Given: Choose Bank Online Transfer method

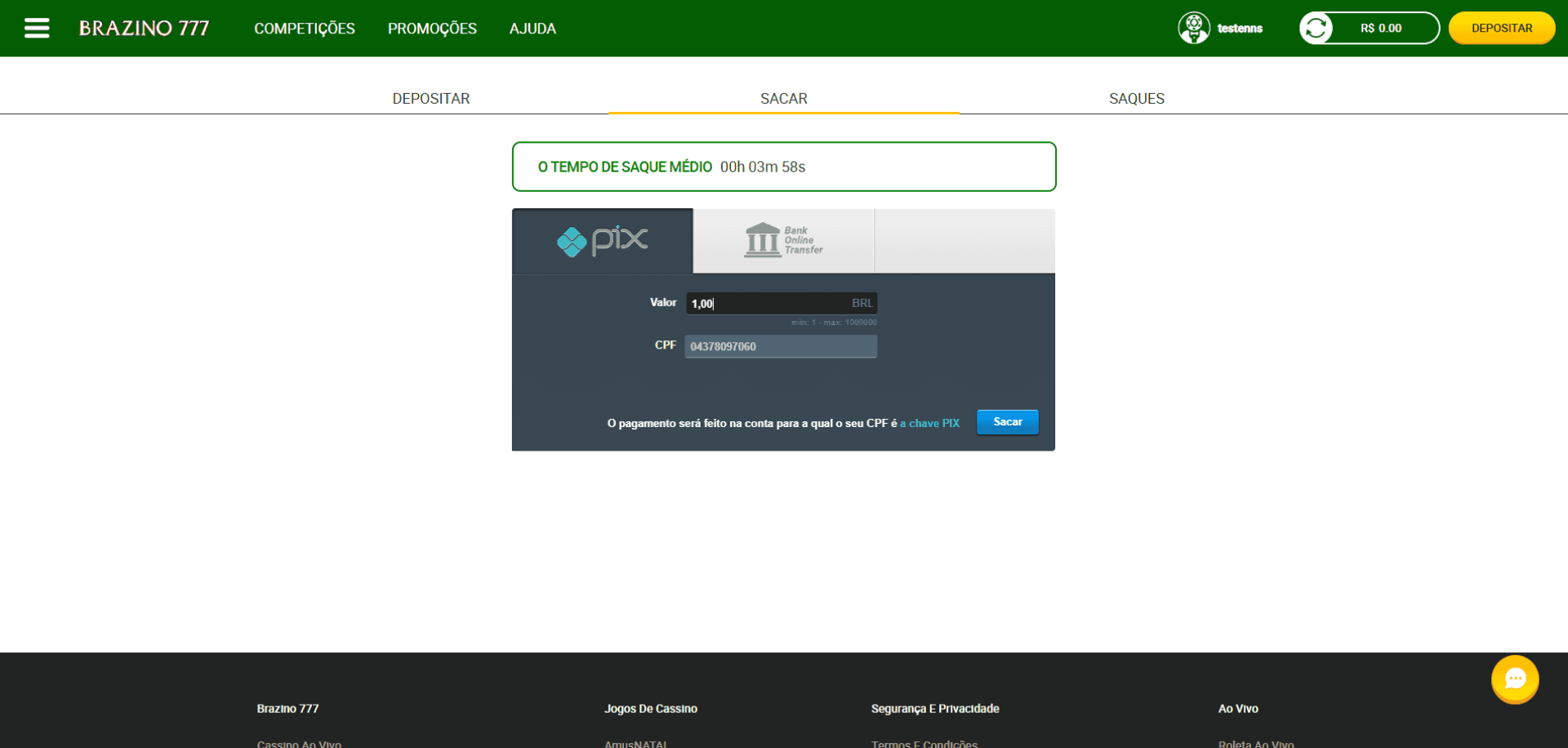Looking at the screenshot, I should (x=783, y=241).
